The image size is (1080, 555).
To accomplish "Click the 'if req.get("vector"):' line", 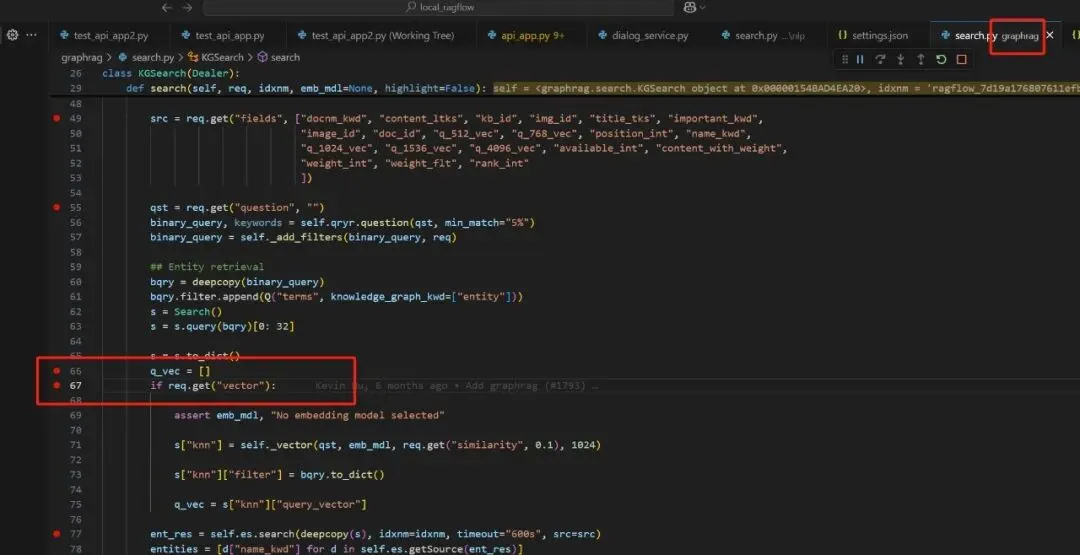I will (214, 386).
